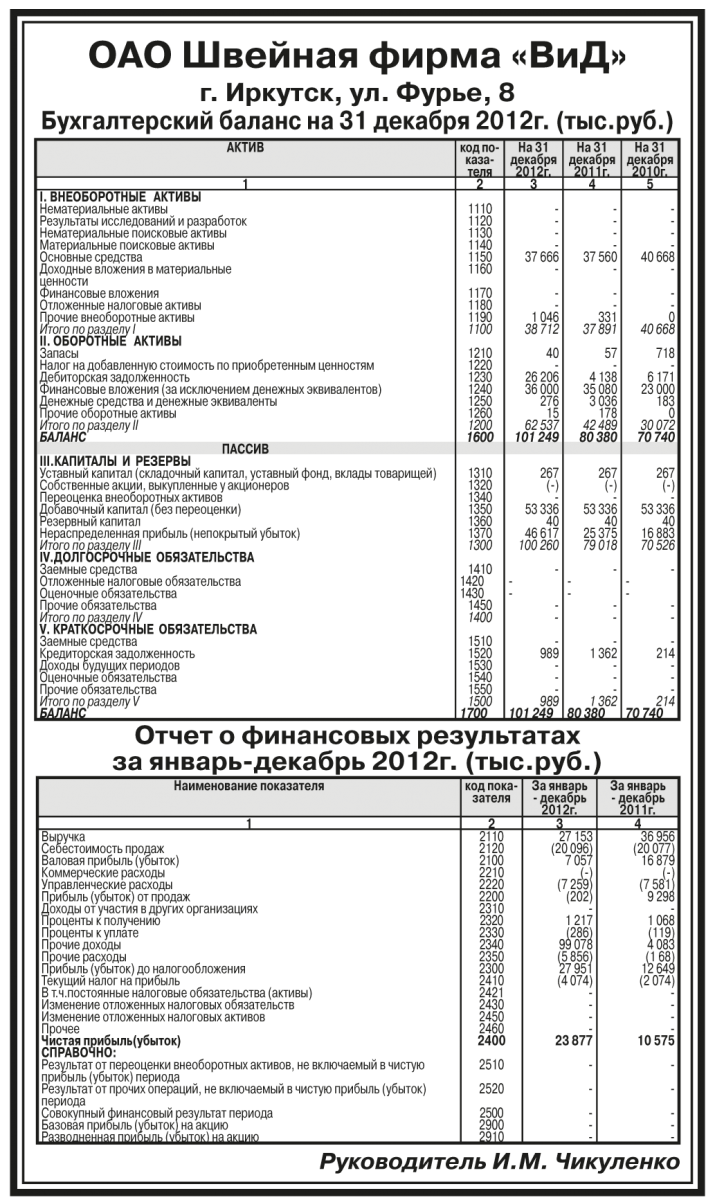The image size is (706, 1200).
Task: Select the address line г. Иркутск, ул. Фурье, 8
Action: (x=356, y=95)
